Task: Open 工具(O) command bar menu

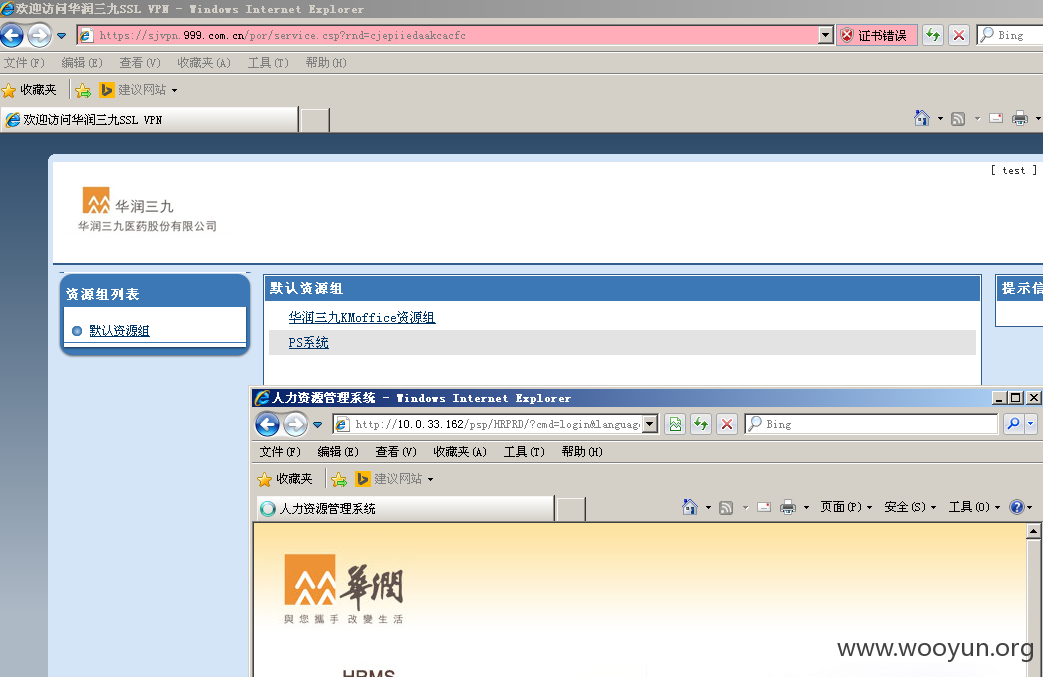Action: pyautogui.click(x=974, y=507)
